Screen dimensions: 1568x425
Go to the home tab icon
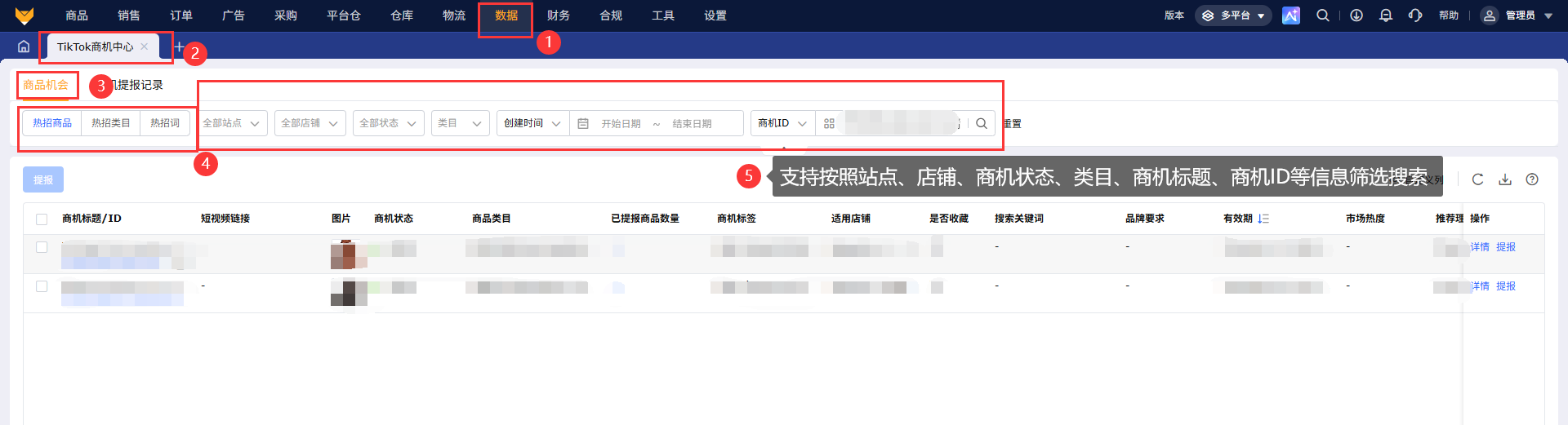pos(24,46)
